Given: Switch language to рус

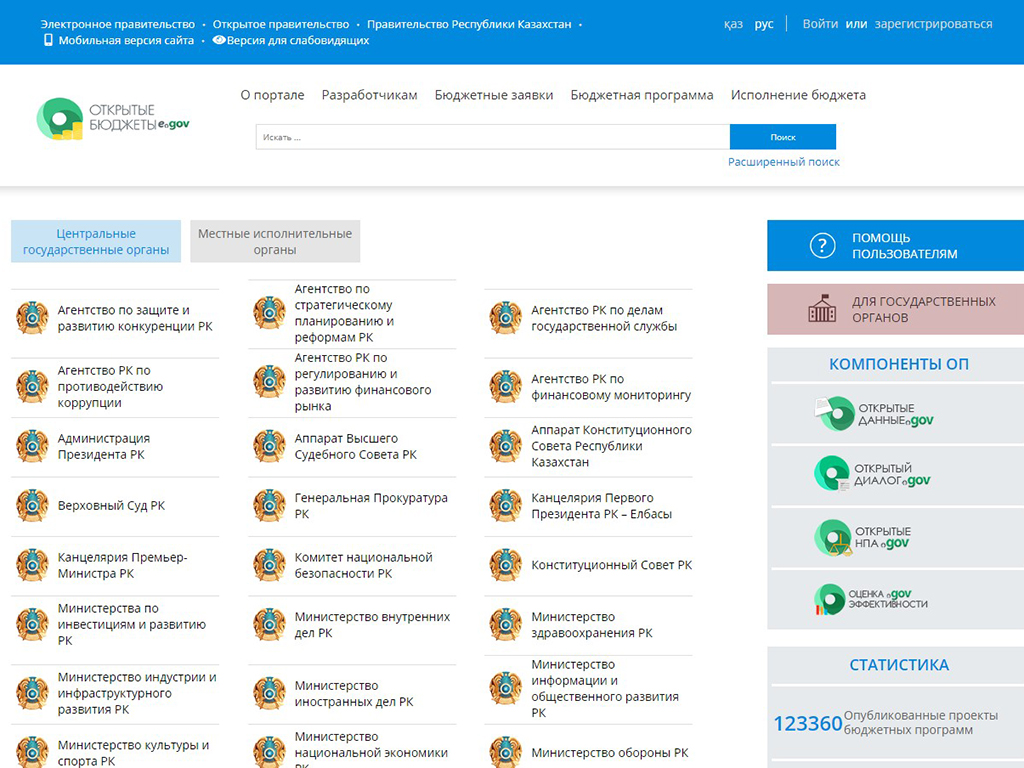Looking at the screenshot, I should [x=763, y=24].
